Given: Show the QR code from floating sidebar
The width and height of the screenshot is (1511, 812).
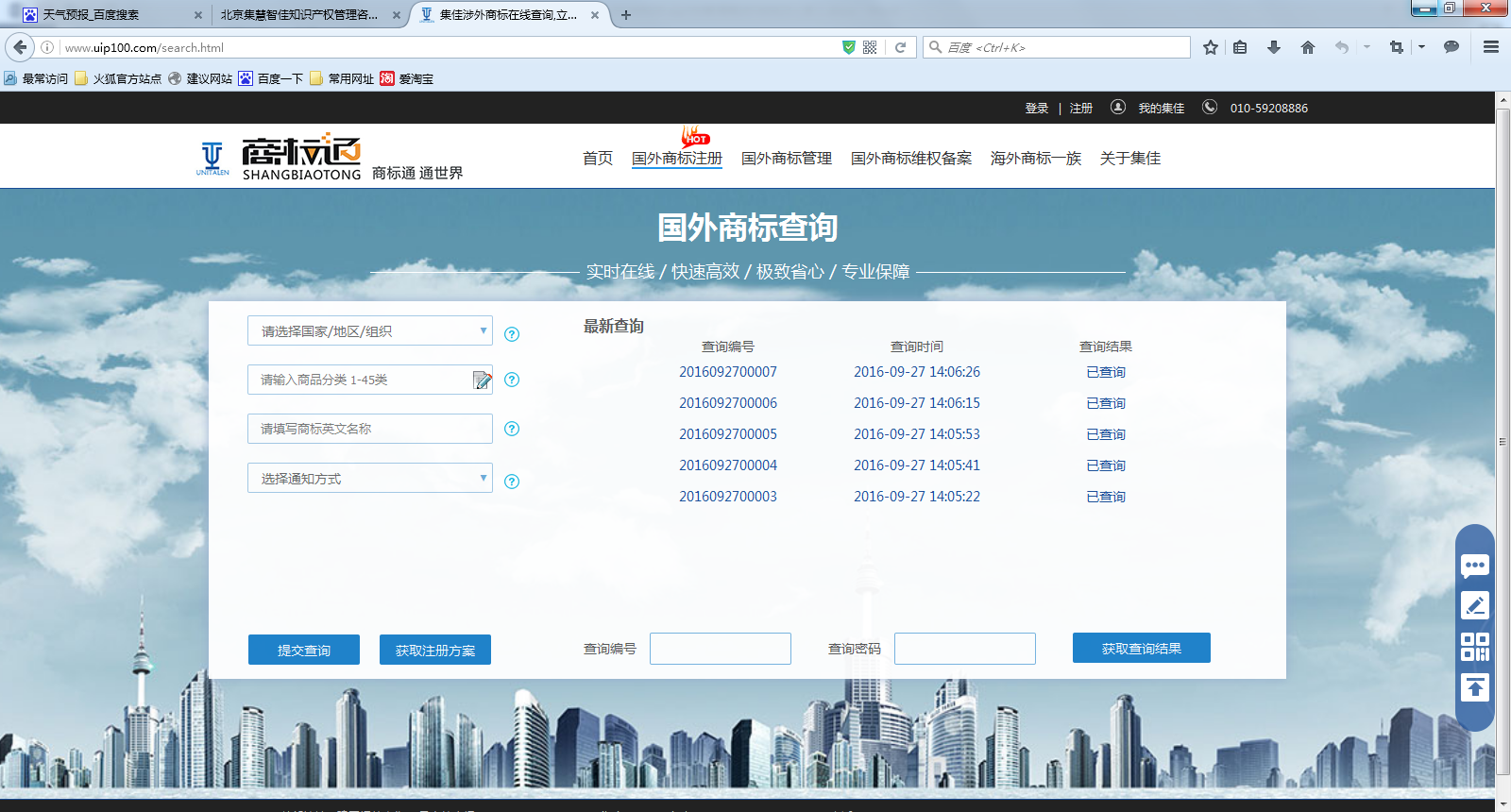Looking at the screenshot, I should coord(1474,647).
